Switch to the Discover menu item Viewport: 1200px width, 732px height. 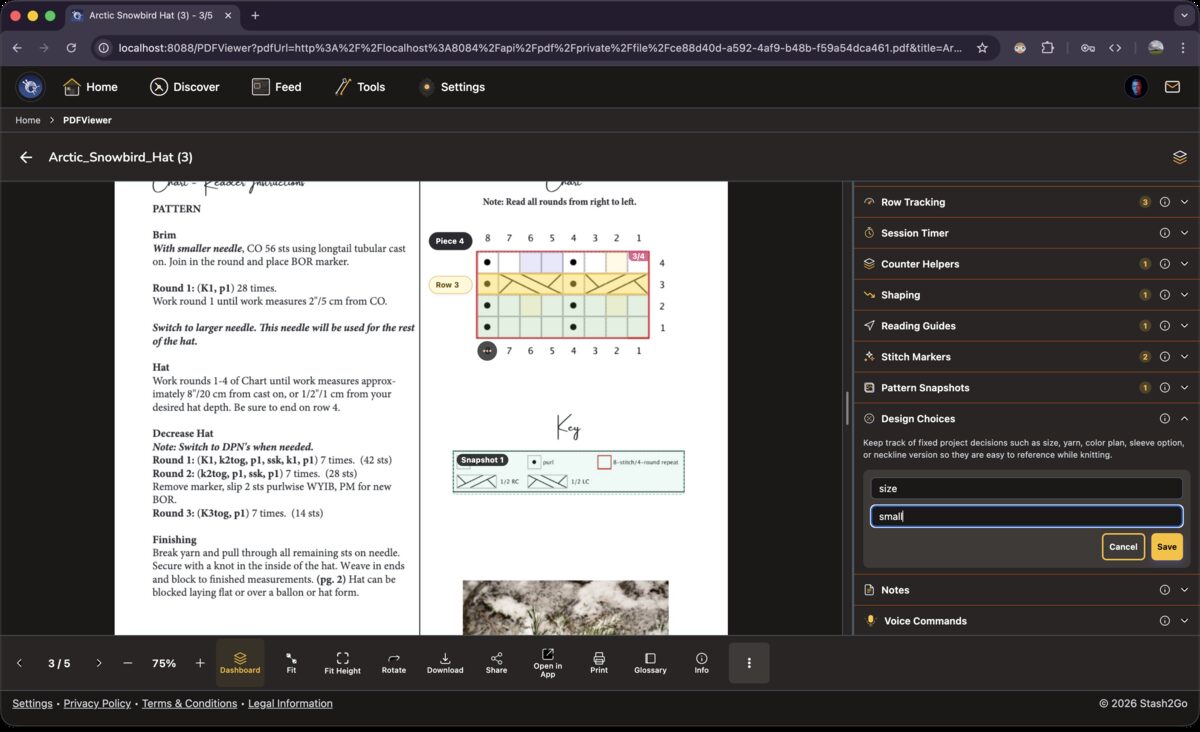185,87
